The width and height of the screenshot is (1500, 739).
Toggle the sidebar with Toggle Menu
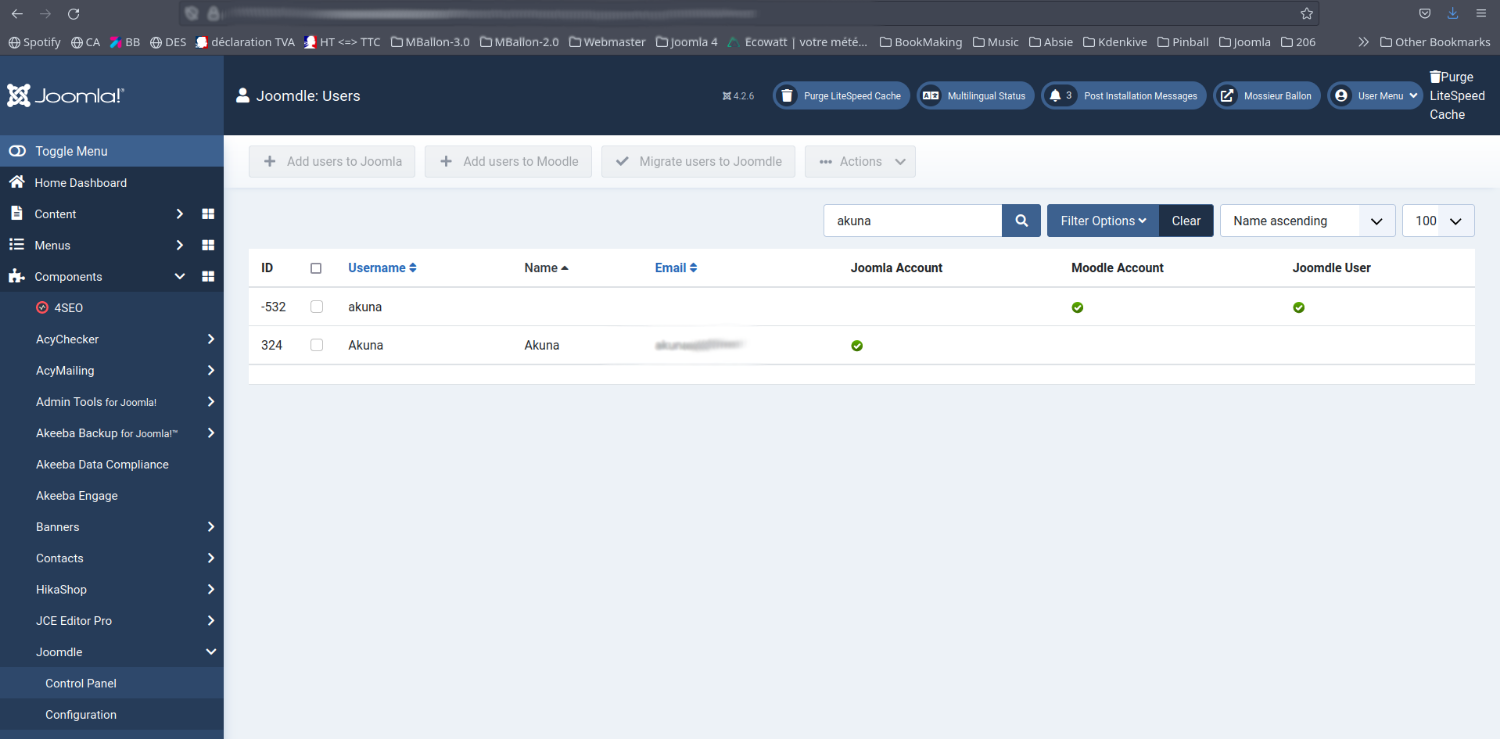[x=70, y=151]
